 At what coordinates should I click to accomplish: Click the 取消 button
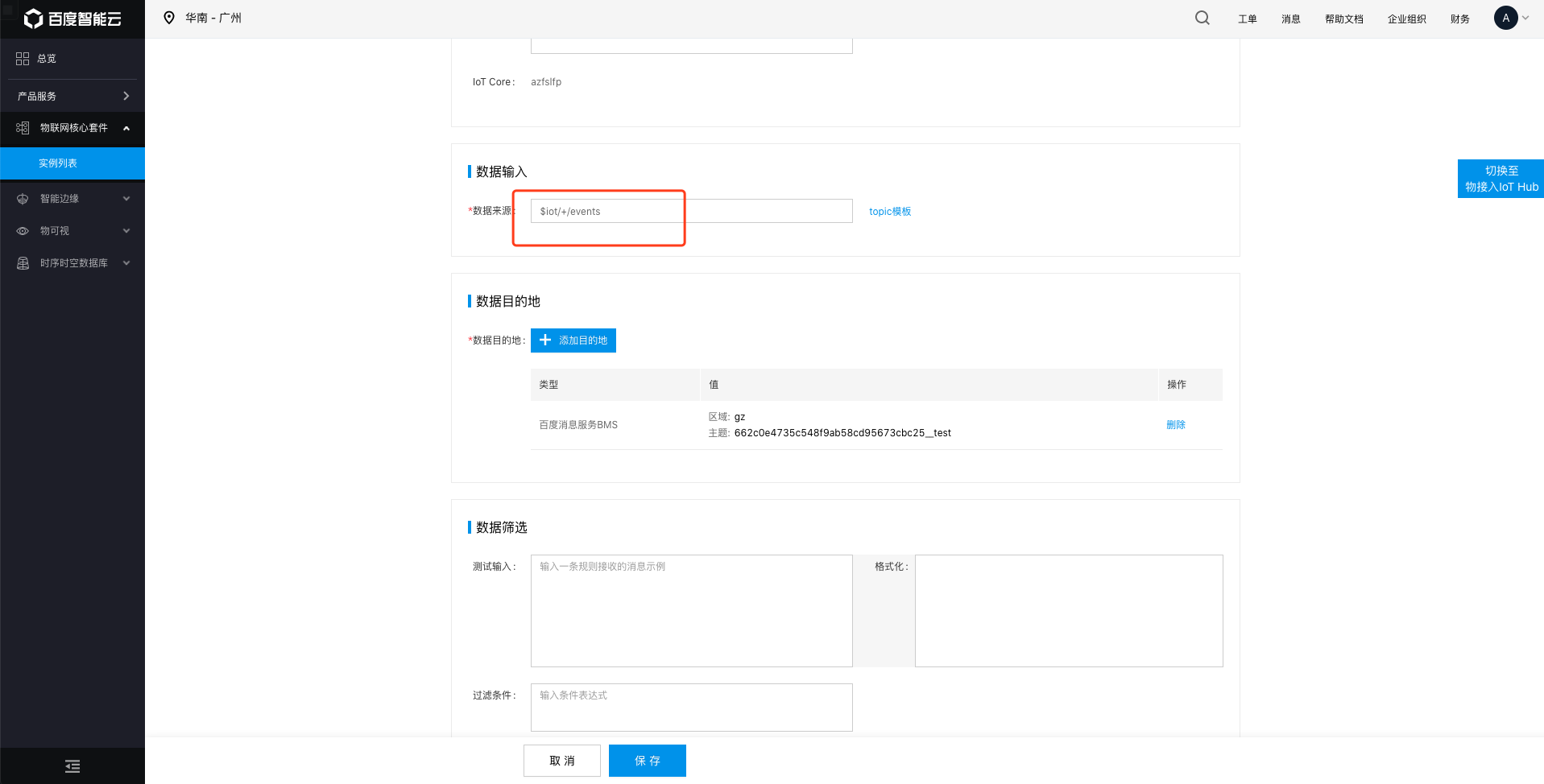562,761
